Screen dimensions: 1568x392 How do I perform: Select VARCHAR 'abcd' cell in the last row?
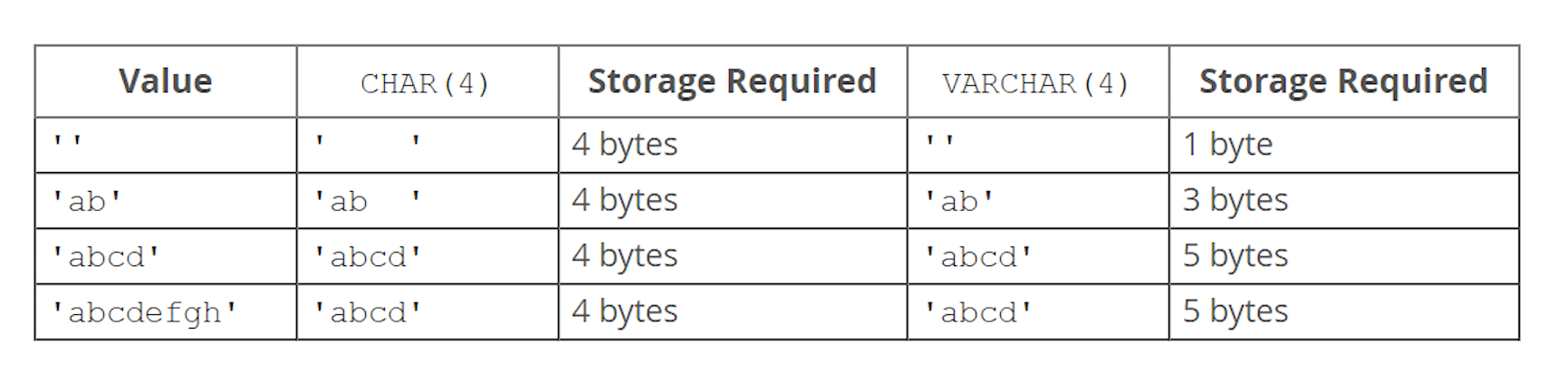point(1038,312)
